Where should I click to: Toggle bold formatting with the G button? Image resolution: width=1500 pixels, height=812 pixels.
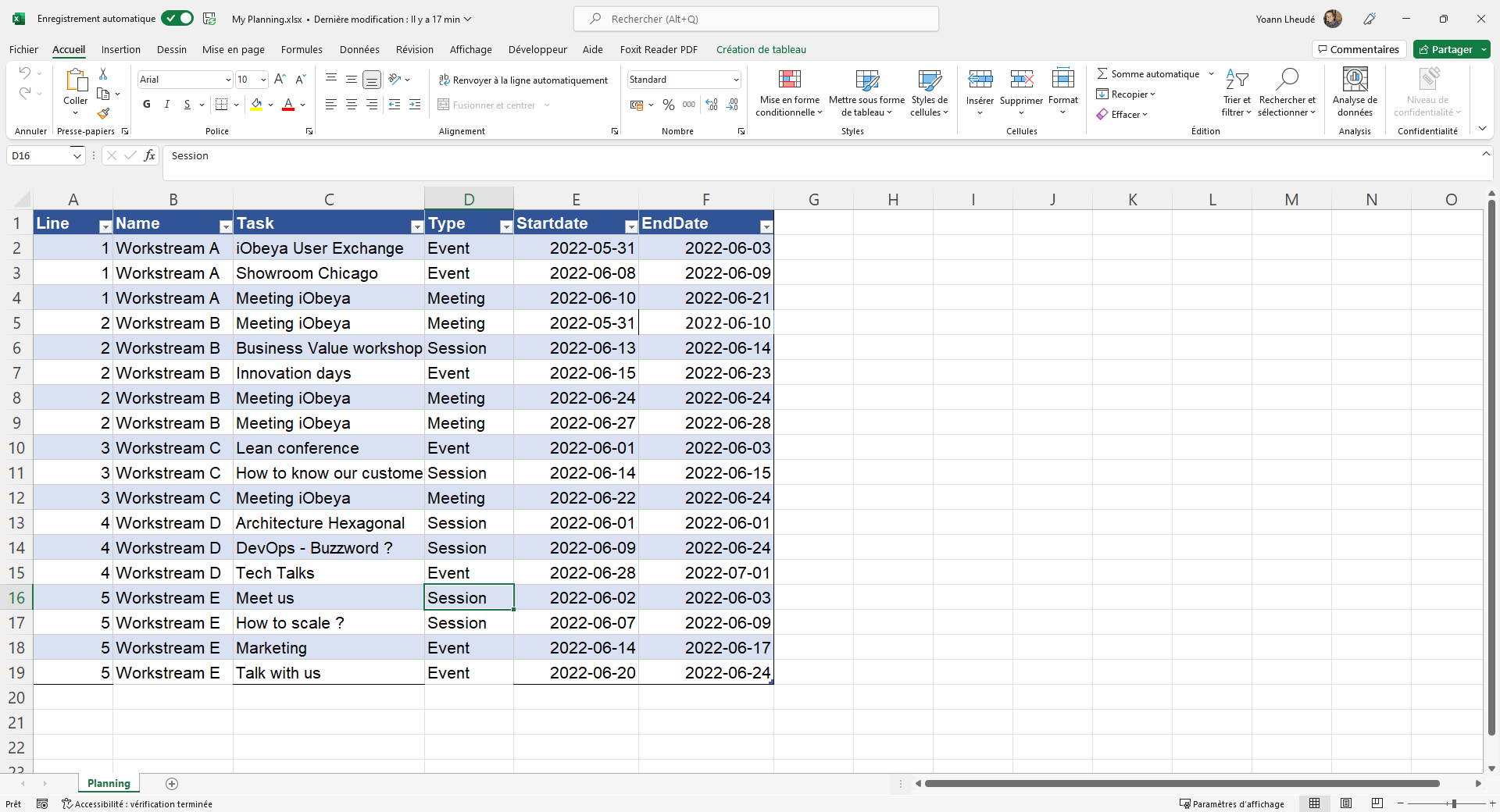146,104
